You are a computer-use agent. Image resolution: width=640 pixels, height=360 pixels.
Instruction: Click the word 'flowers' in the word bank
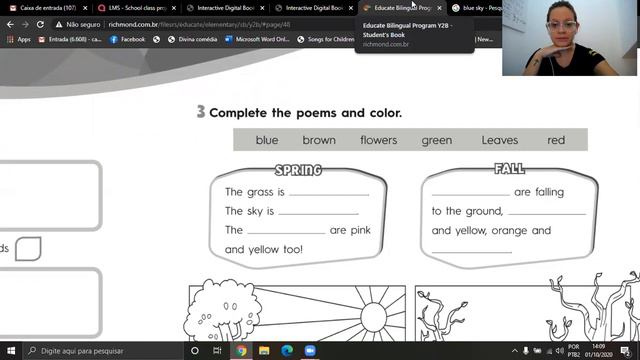[378, 140]
